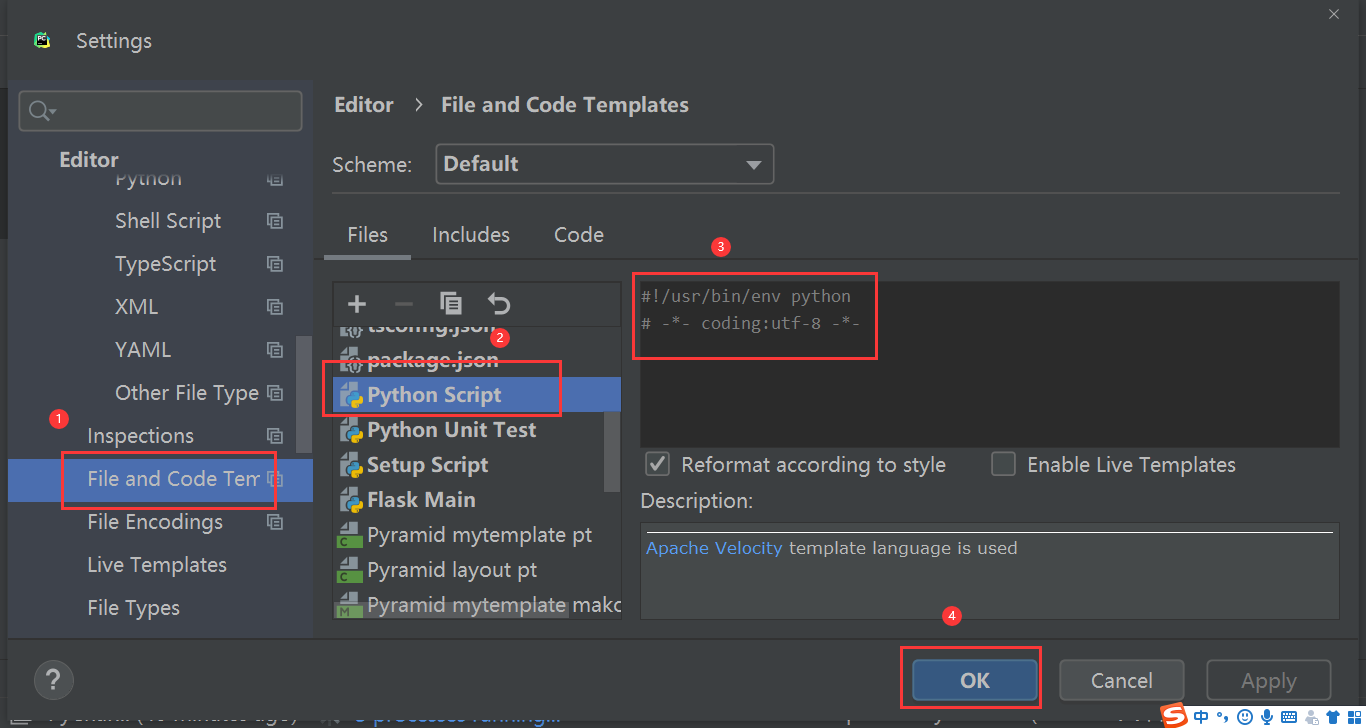Click inside the template code editor

pyautogui.click(x=989, y=364)
